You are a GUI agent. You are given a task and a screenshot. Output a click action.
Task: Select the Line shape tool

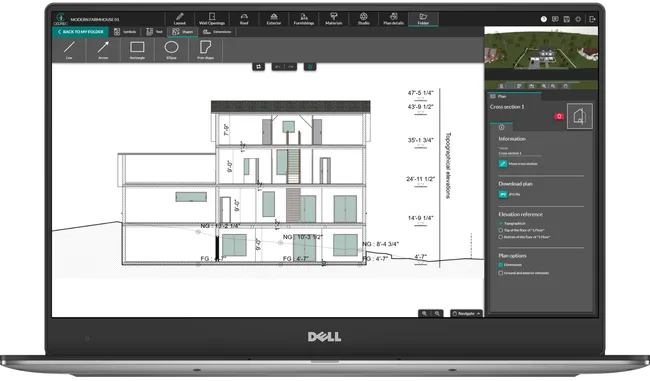(69, 50)
